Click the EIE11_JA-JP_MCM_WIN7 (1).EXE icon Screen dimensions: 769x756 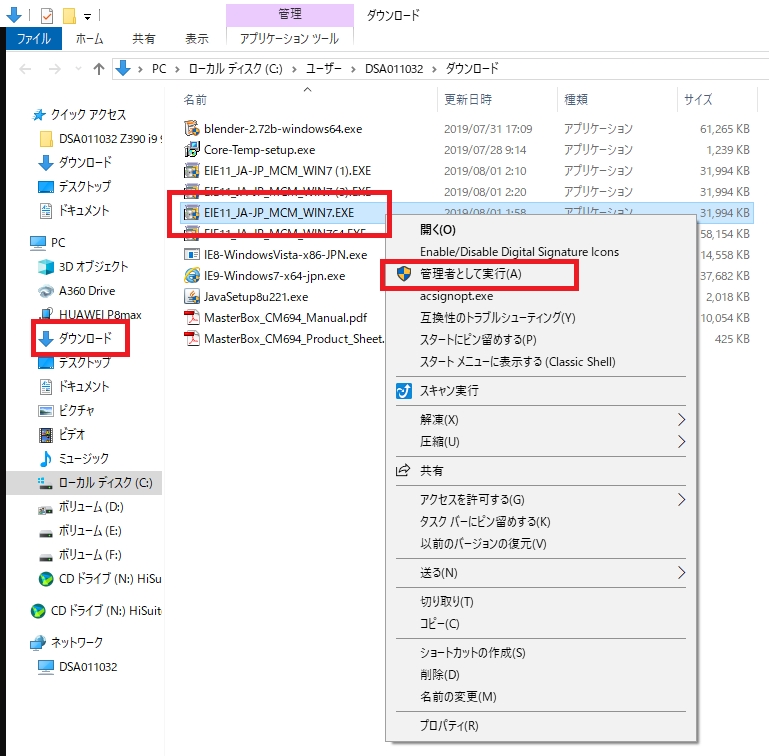[191, 171]
